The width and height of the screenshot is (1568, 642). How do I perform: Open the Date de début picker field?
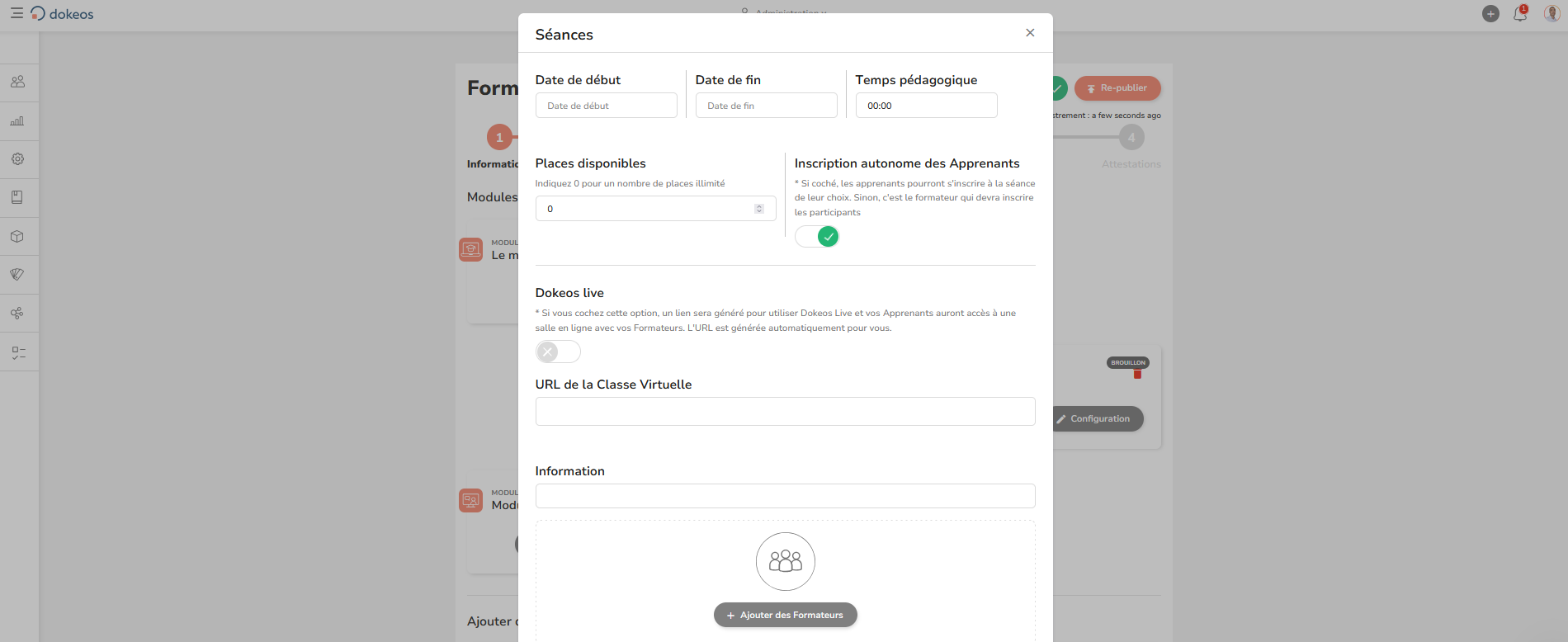[x=606, y=106]
